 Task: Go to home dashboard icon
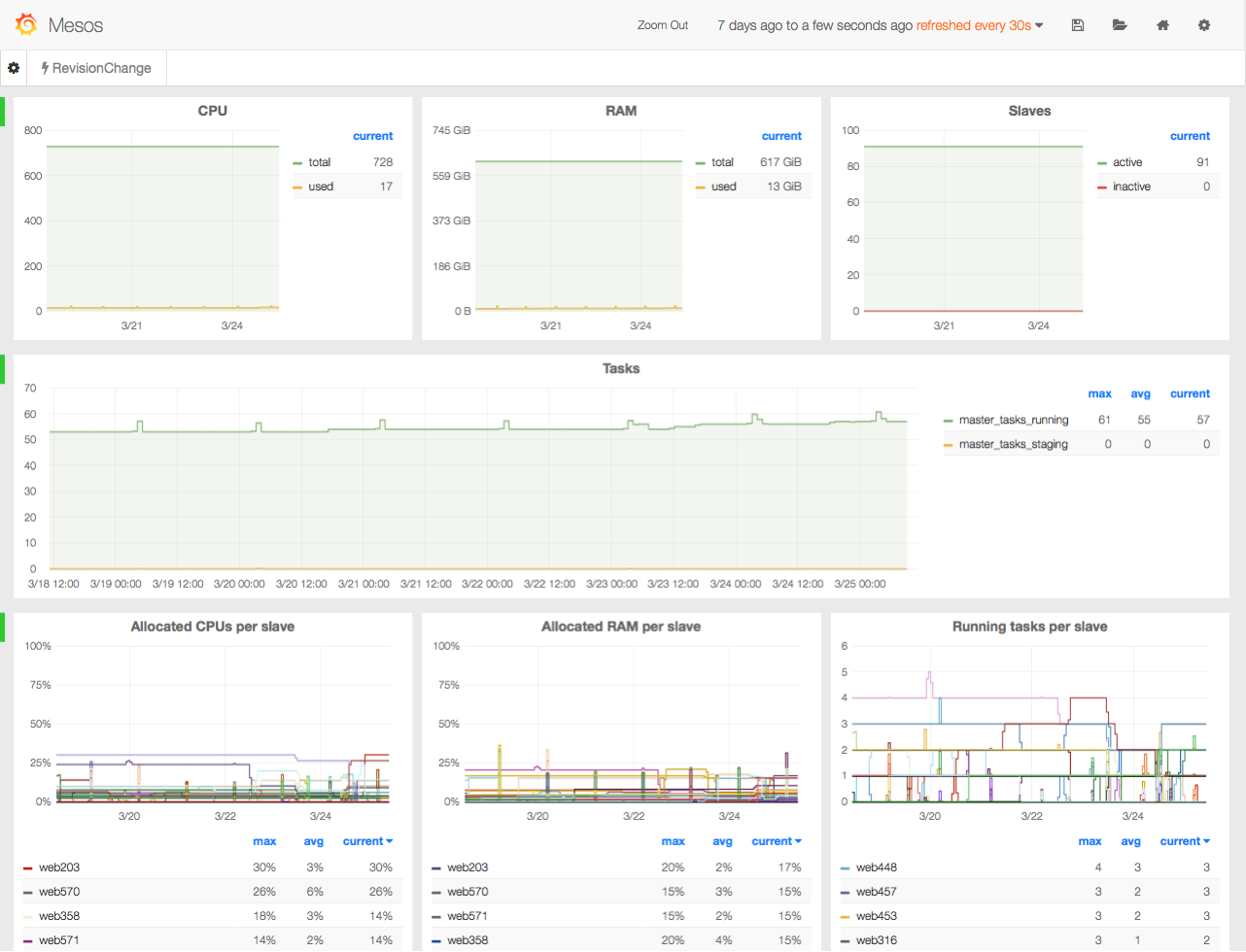click(x=1162, y=25)
